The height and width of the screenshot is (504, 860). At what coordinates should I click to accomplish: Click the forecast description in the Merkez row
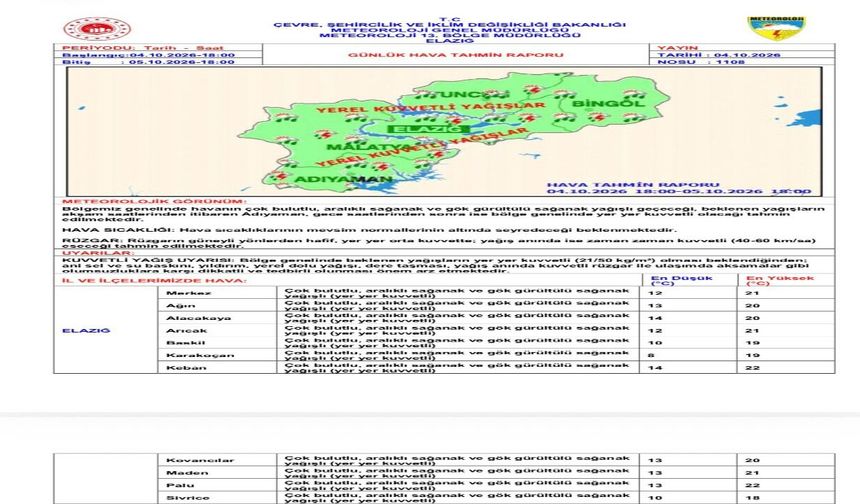point(457,293)
